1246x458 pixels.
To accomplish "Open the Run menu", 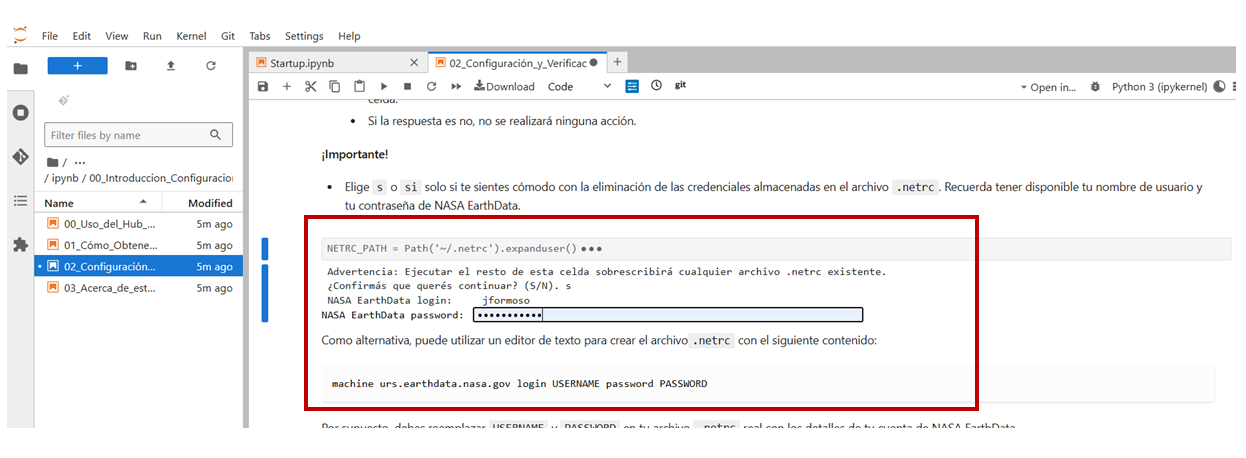I will coord(152,36).
